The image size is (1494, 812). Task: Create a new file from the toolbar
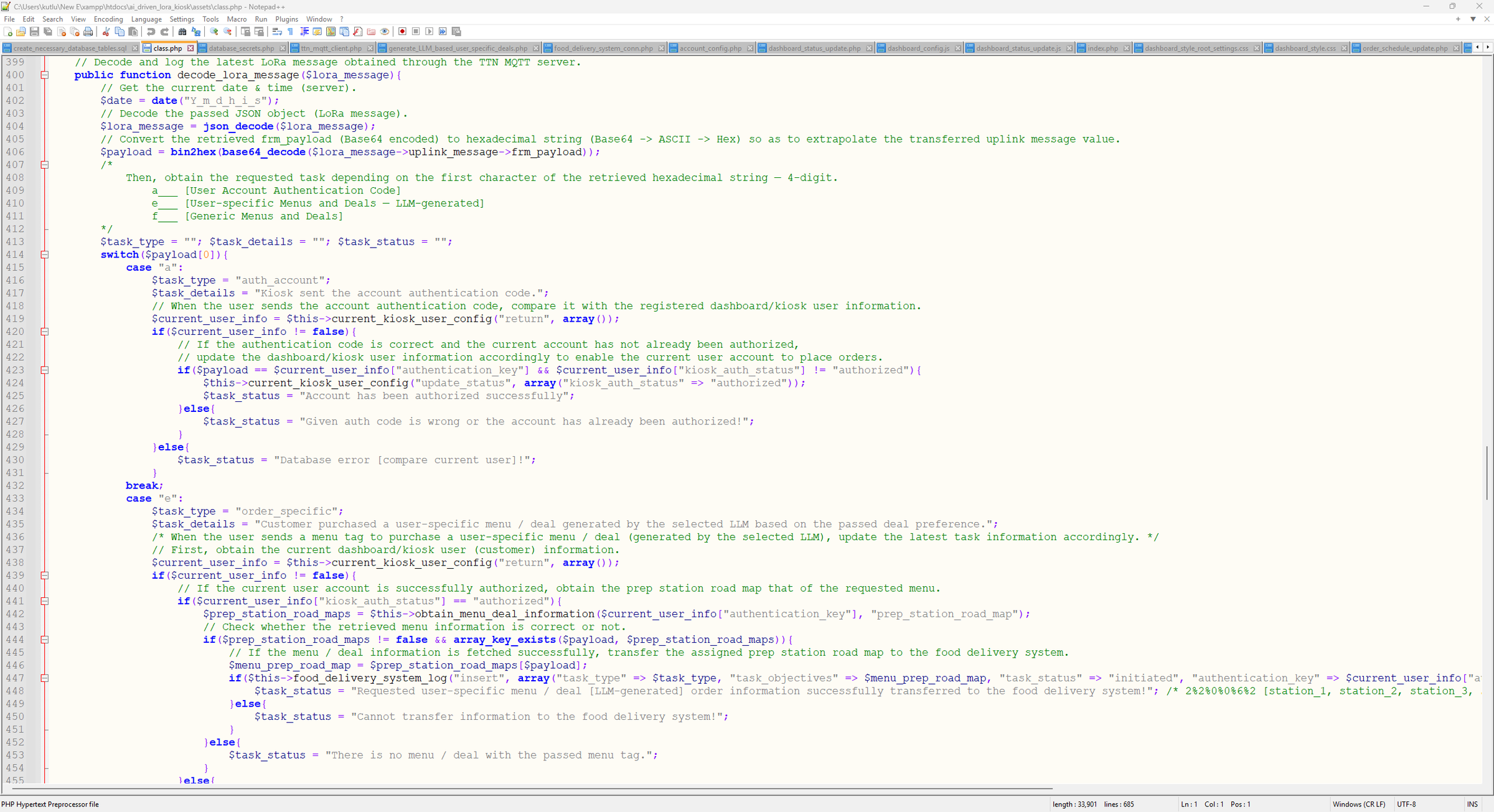tap(7, 32)
